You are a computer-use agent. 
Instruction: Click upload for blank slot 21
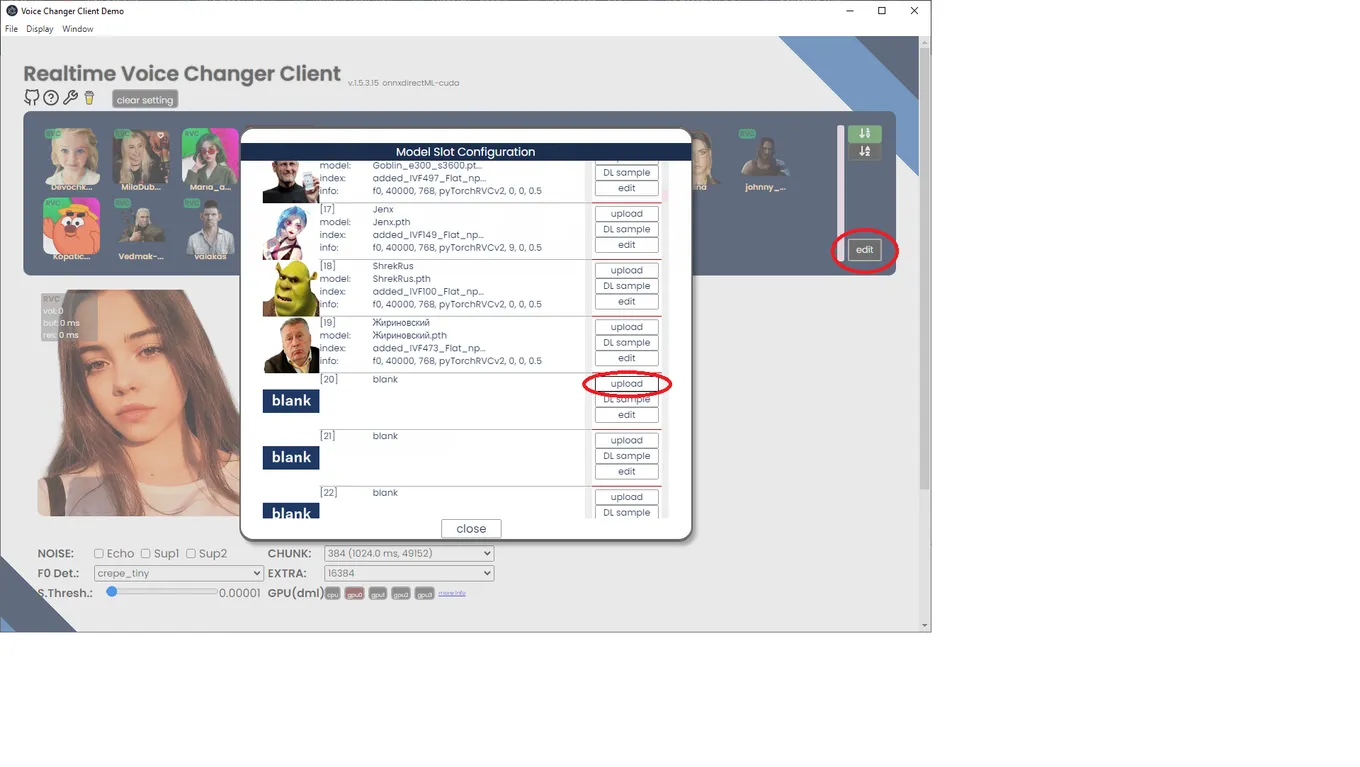(x=627, y=440)
